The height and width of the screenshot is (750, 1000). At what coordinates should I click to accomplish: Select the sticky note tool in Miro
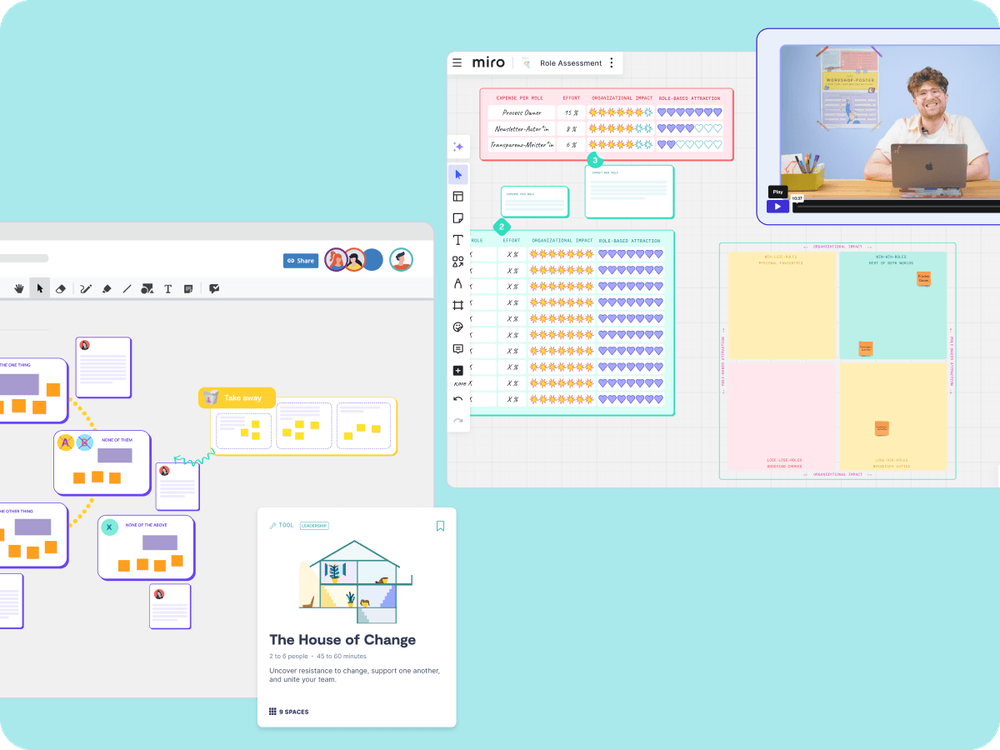click(x=458, y=218)
